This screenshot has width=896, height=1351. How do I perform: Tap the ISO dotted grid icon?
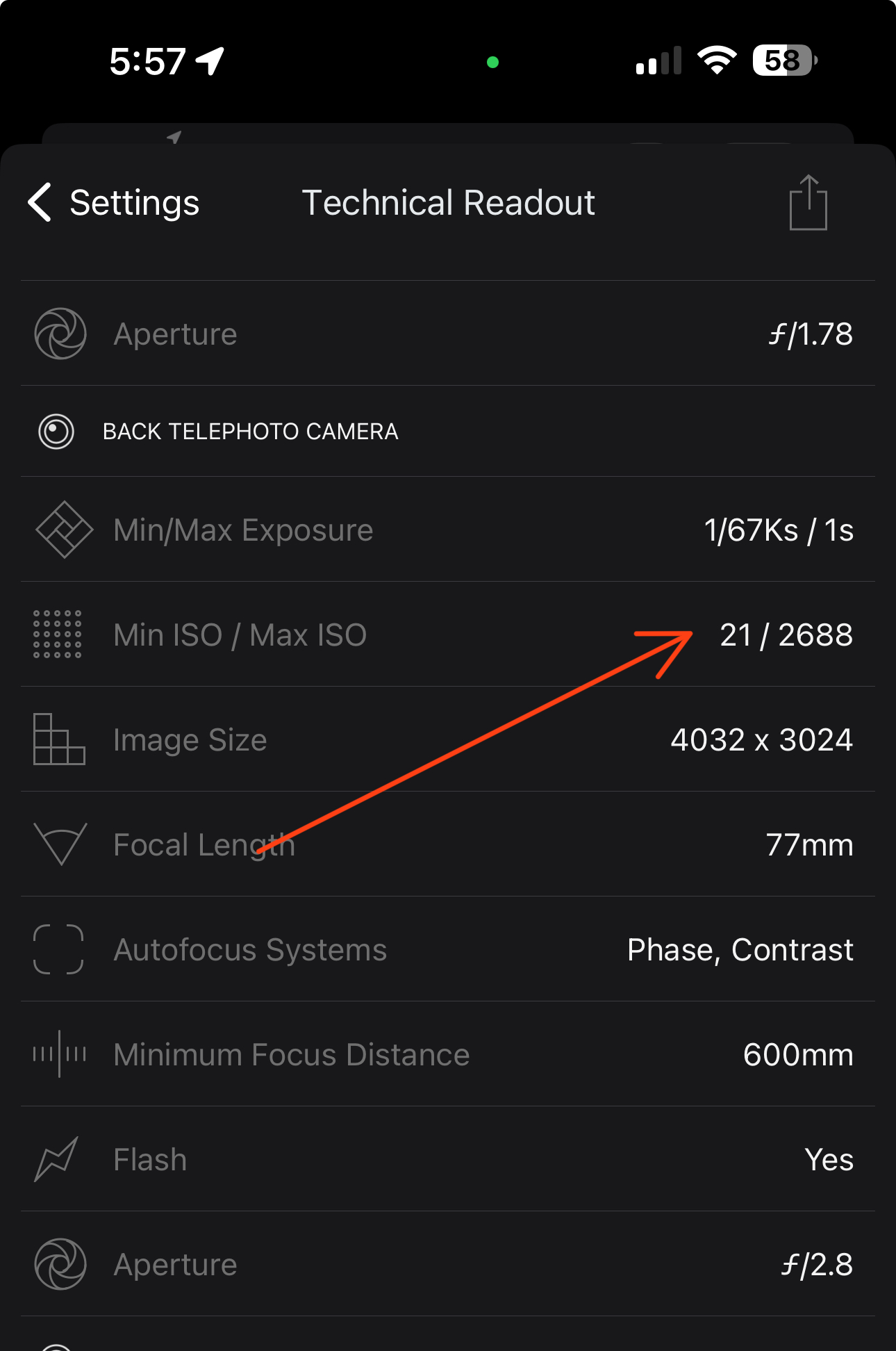pyautogui.click(x=58, y=634)
